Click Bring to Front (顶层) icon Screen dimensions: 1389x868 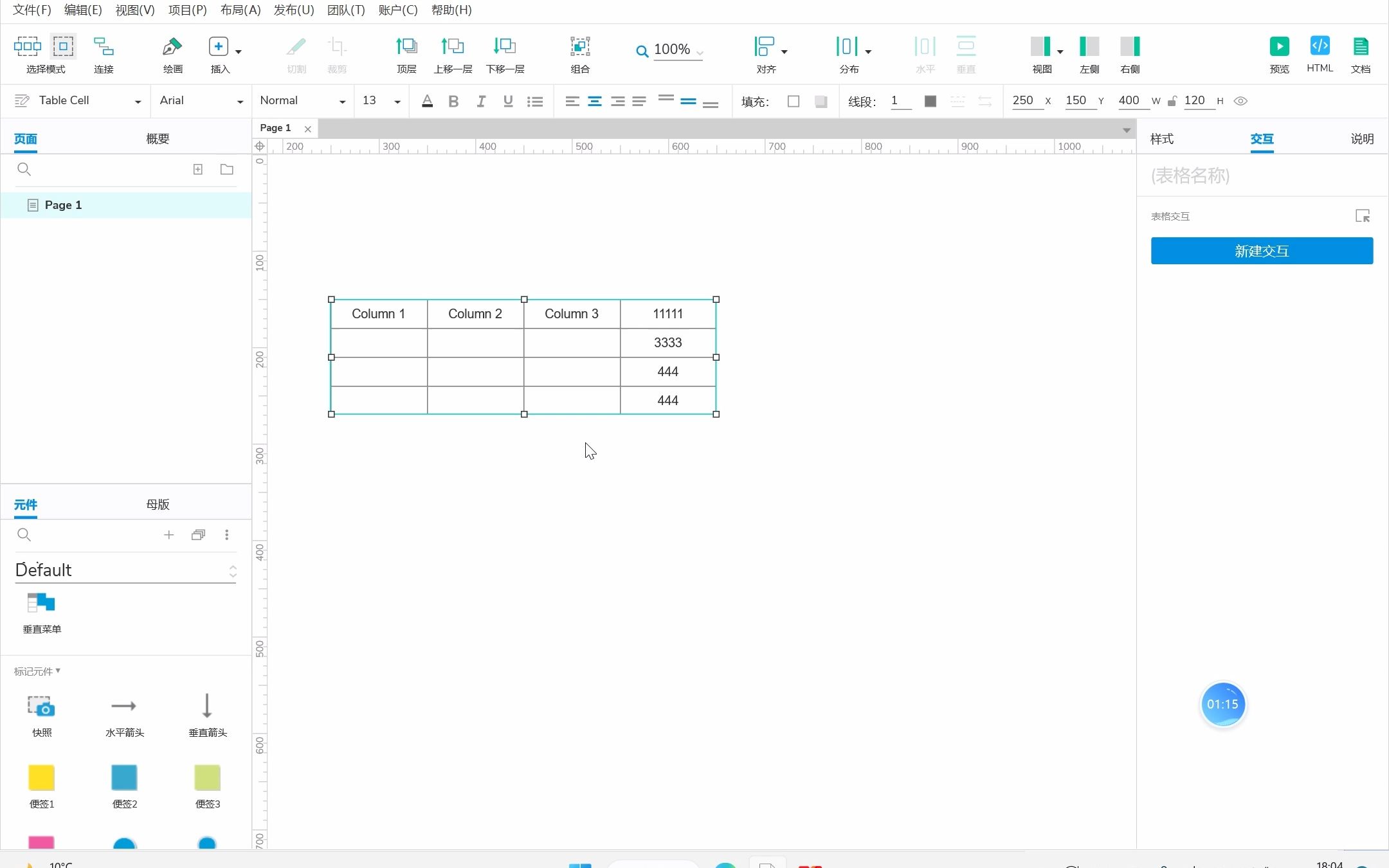pos(406,46)
